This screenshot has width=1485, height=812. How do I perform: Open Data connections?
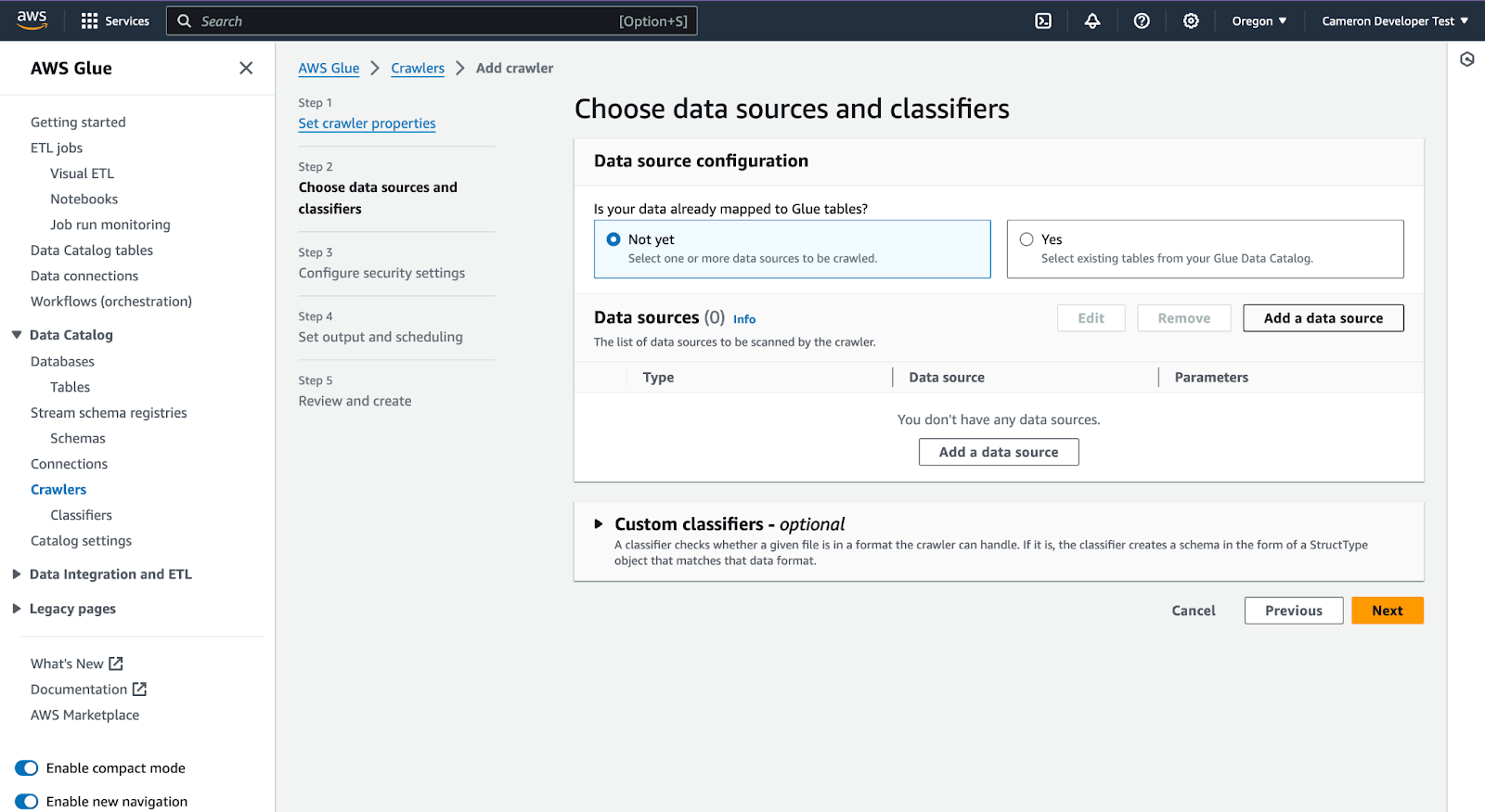tap(84, 276)
